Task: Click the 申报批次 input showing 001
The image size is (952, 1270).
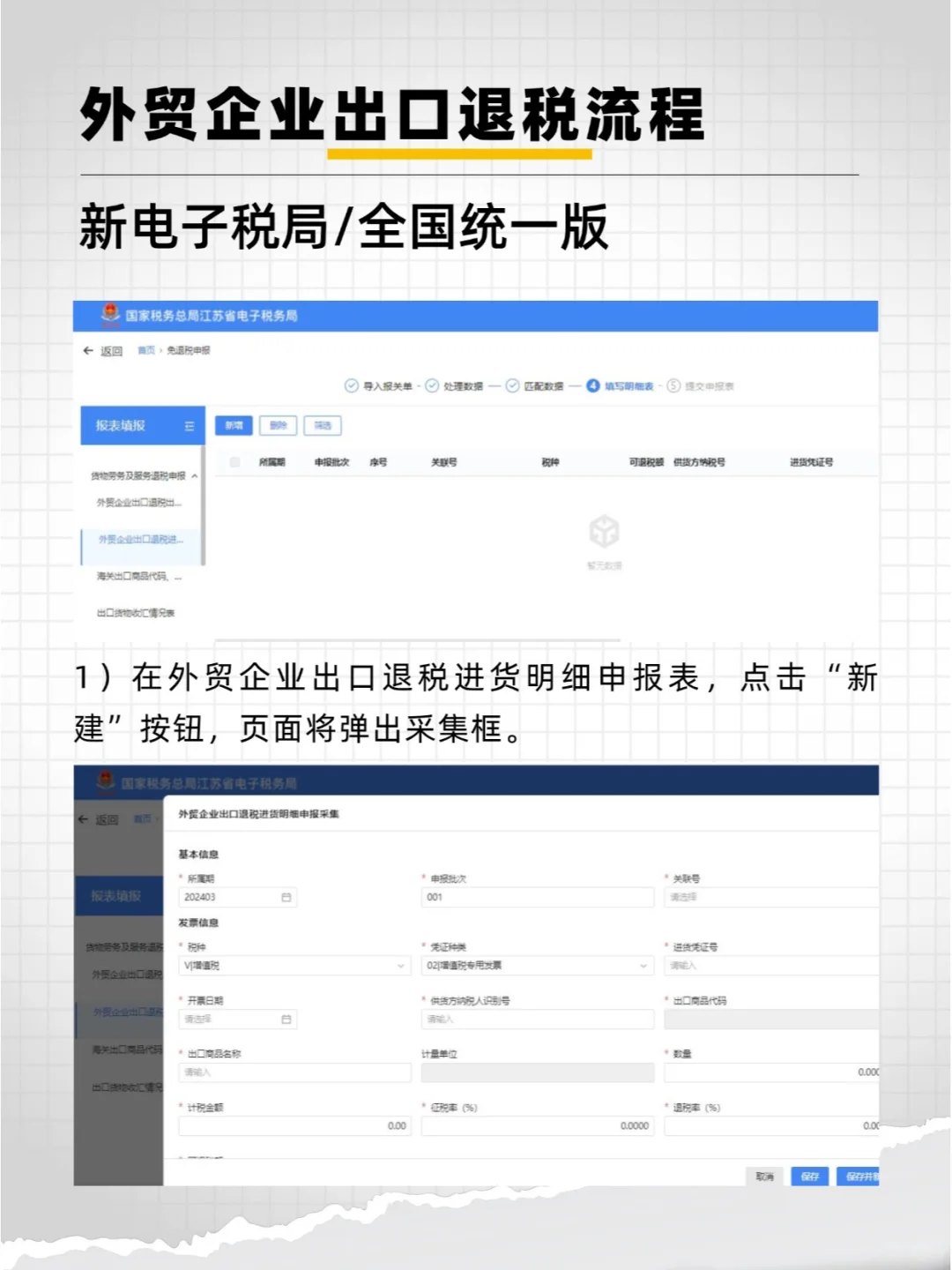Action: click(x=538, y=897)
